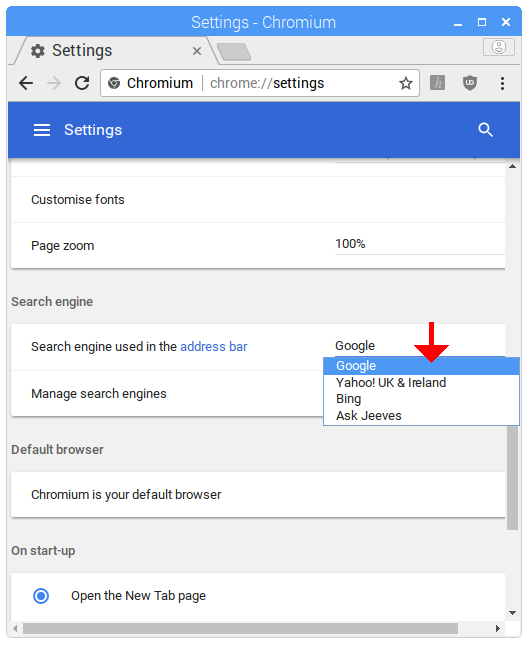Click the 'Default browser' section heading

click(58, 450)
